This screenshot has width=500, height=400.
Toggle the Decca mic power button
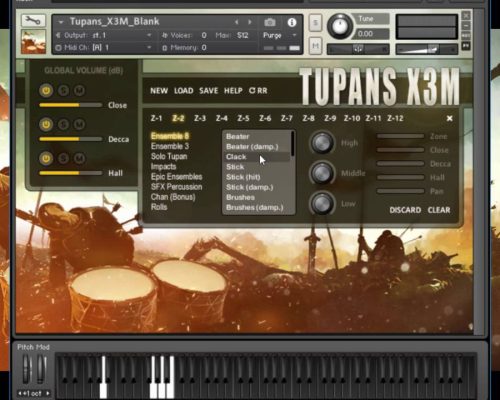(x=46, y=124)
